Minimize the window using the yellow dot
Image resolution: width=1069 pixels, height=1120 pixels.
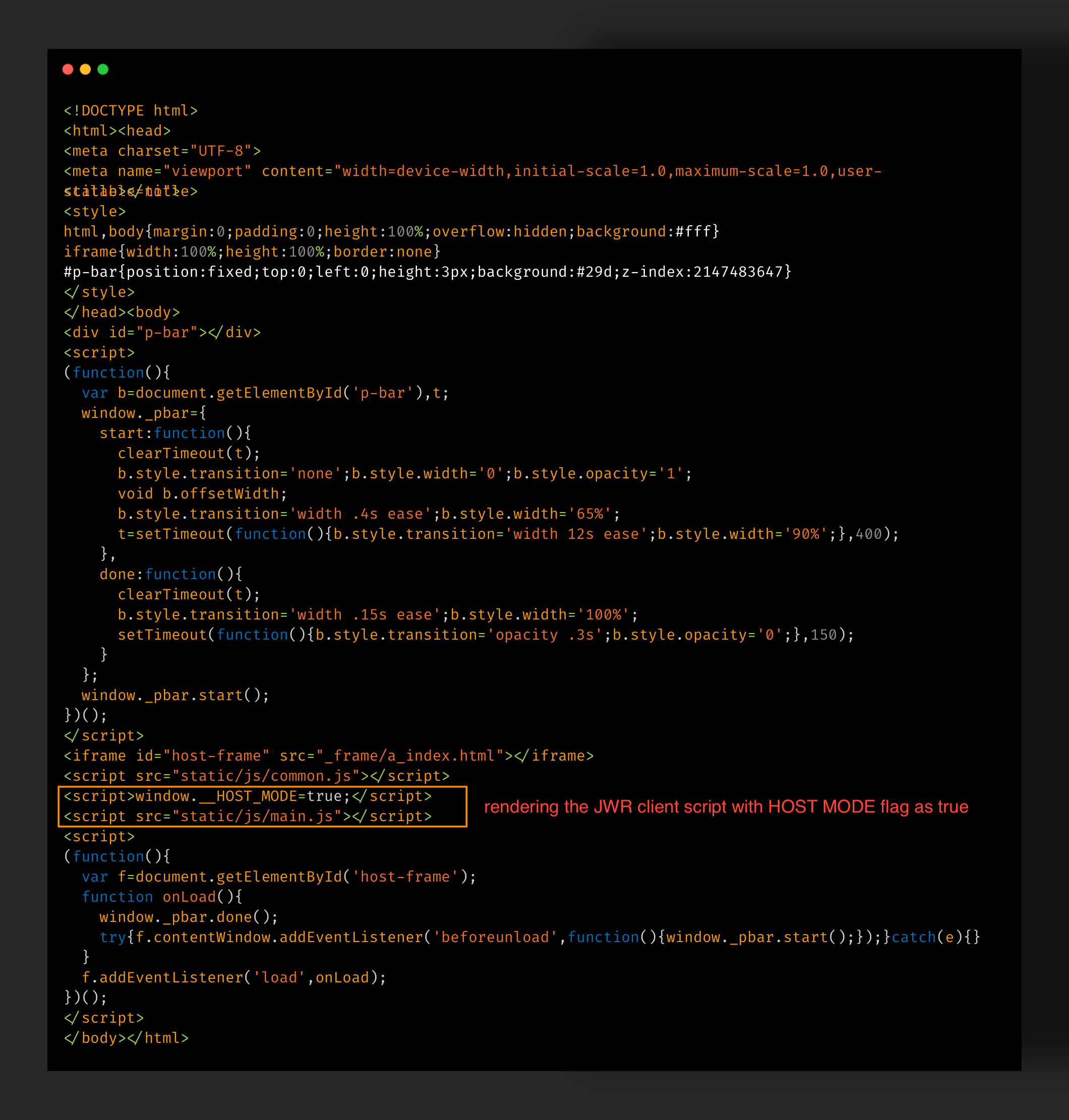click(86, 70)
